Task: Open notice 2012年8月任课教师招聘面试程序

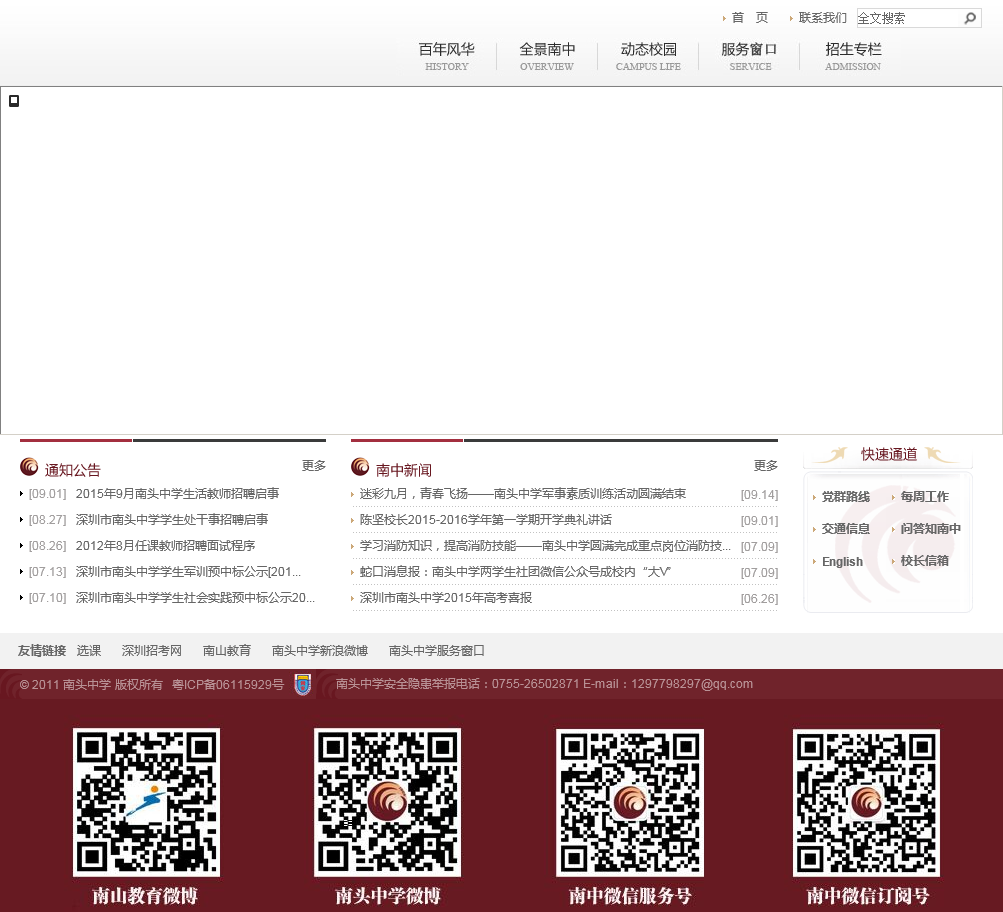Action: coord(165,546)
